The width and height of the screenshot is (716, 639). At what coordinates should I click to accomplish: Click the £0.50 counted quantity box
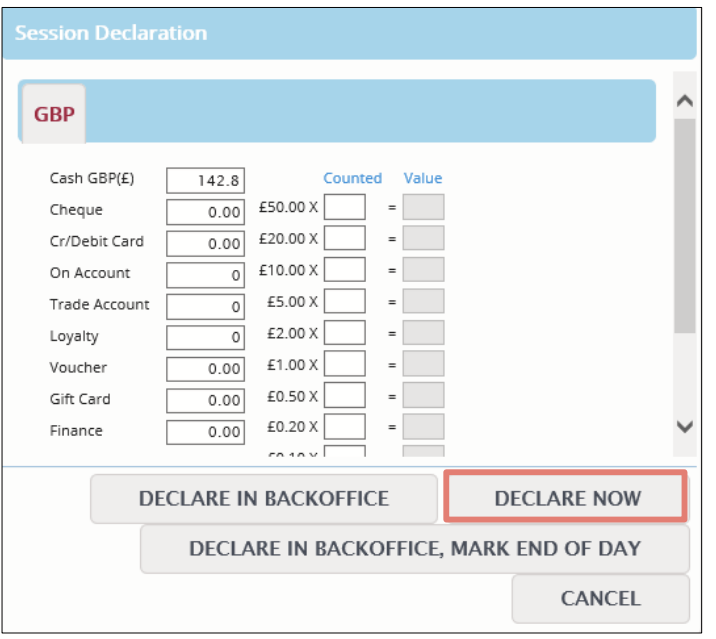[345, 395]
